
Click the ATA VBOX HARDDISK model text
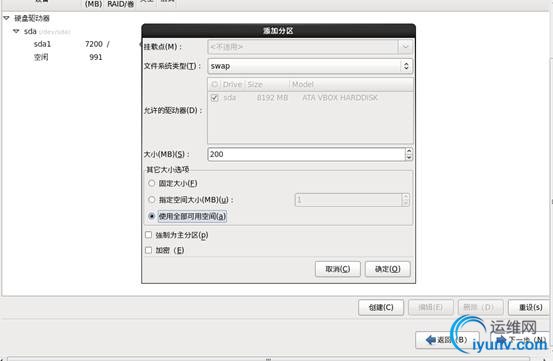[x=340, y=98]
